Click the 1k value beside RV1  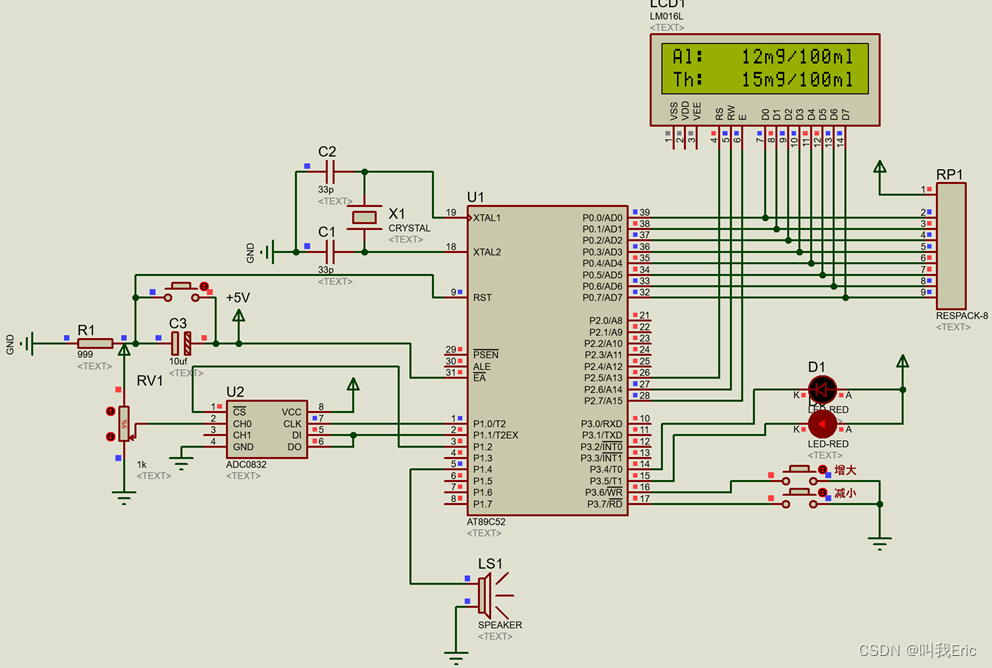click(142, 464)
